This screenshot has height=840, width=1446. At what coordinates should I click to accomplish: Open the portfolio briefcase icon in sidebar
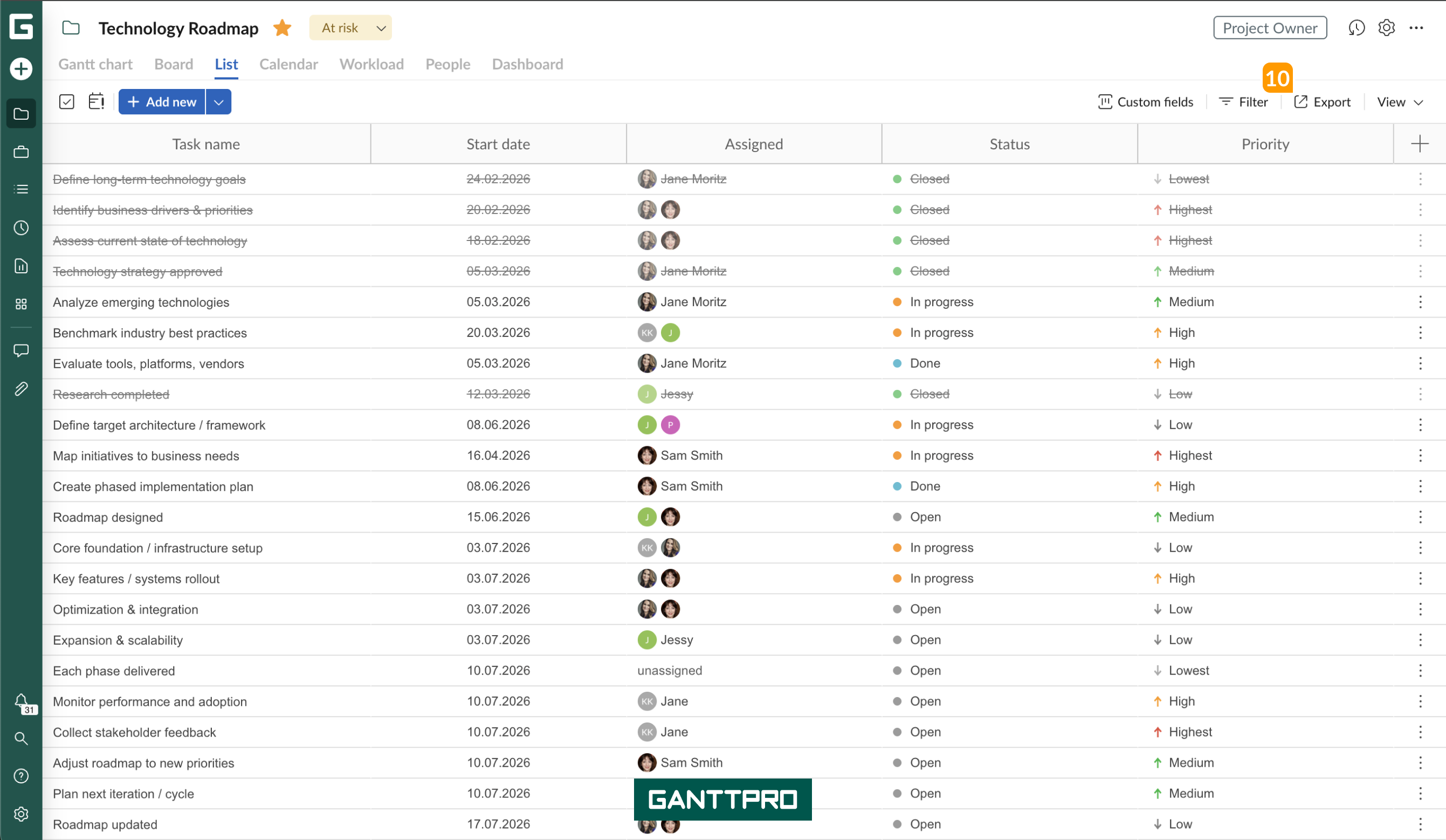pos(21,152)
